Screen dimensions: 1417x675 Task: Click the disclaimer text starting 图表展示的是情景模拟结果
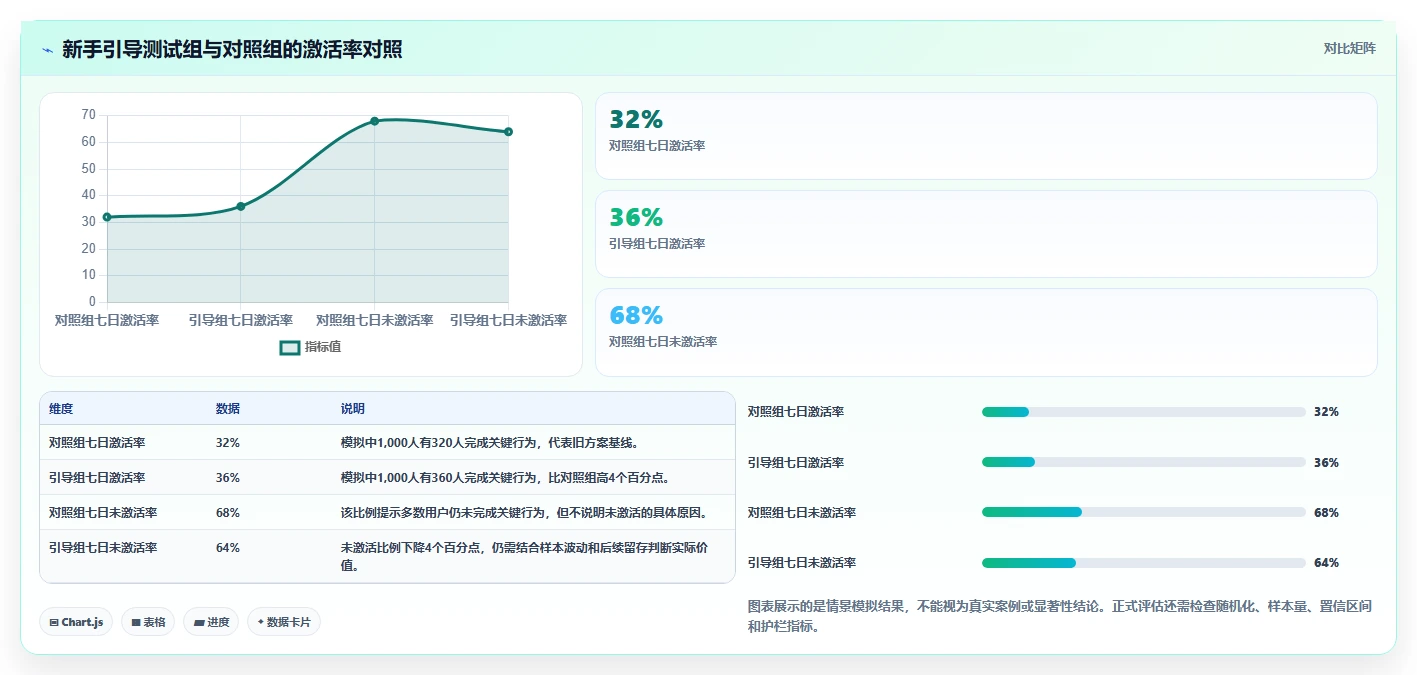[1060, 617]
